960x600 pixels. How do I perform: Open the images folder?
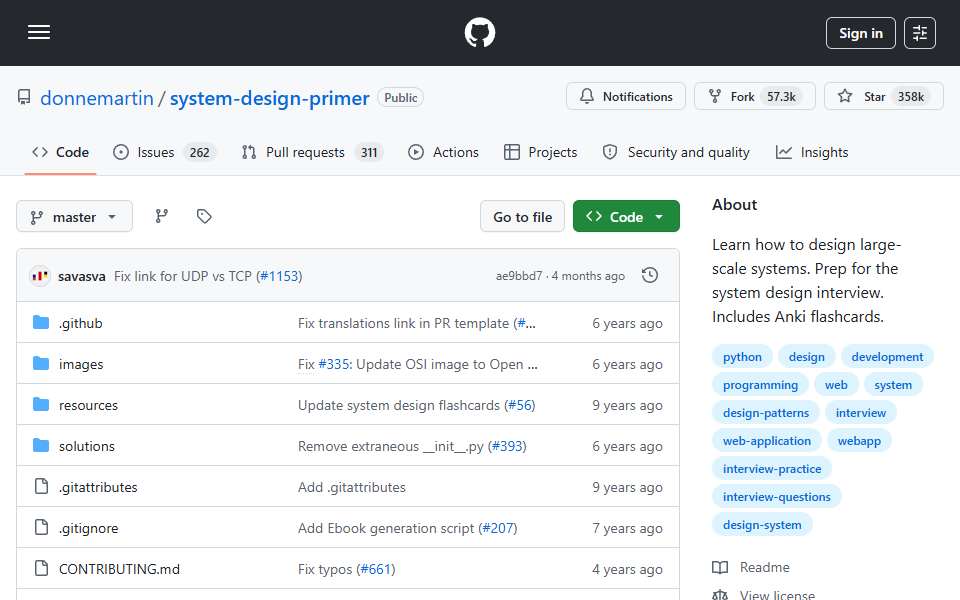(x=81, y=364)
